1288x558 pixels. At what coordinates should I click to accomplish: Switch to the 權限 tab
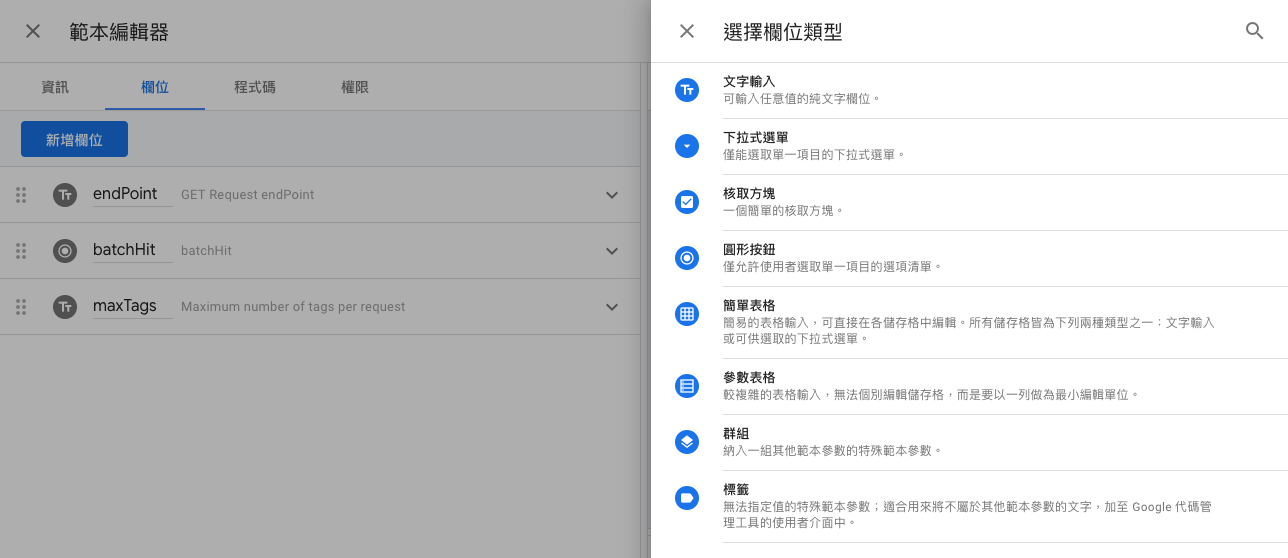(355, 87)
